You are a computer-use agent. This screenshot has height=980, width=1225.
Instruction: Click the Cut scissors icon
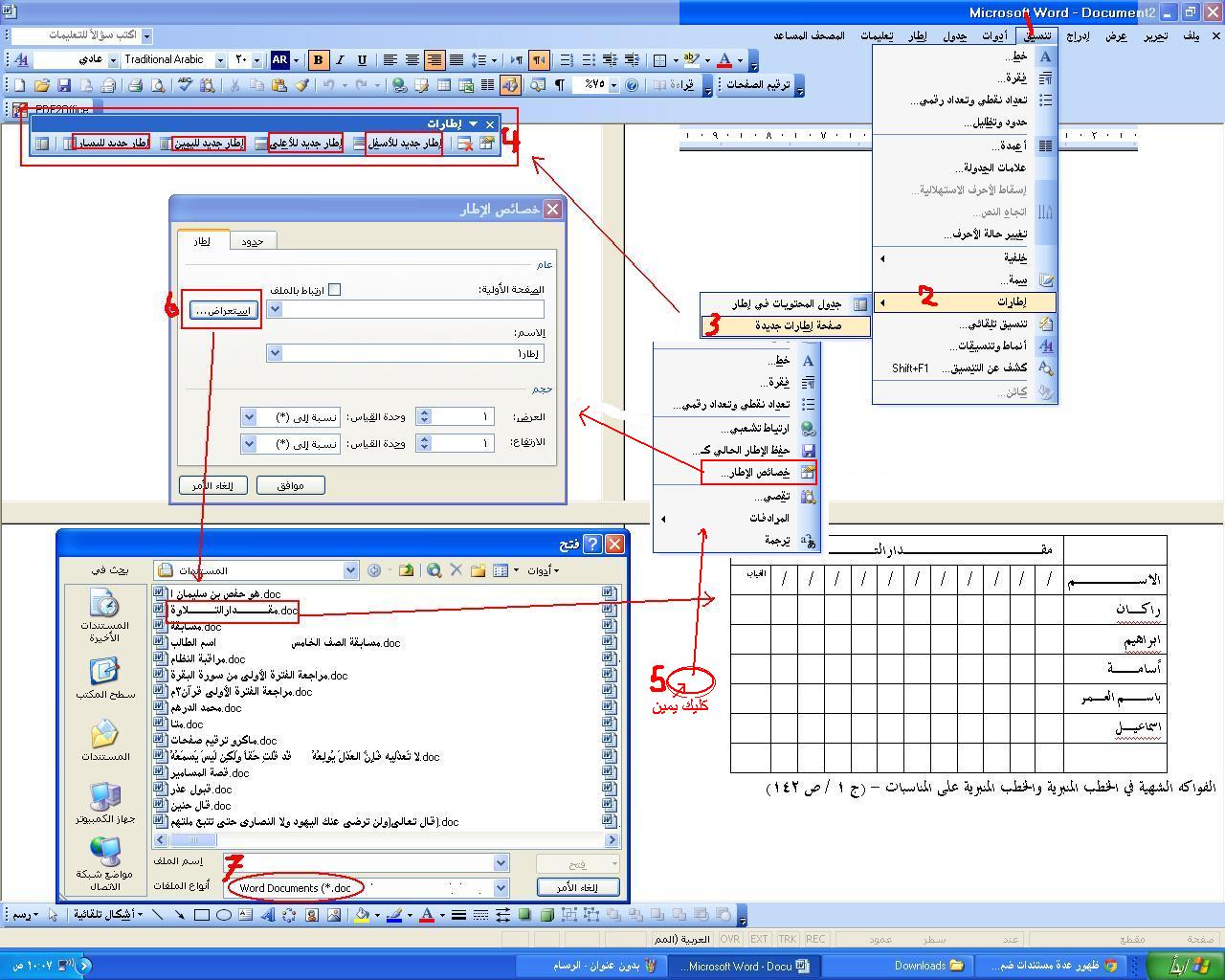click(234, 85)
